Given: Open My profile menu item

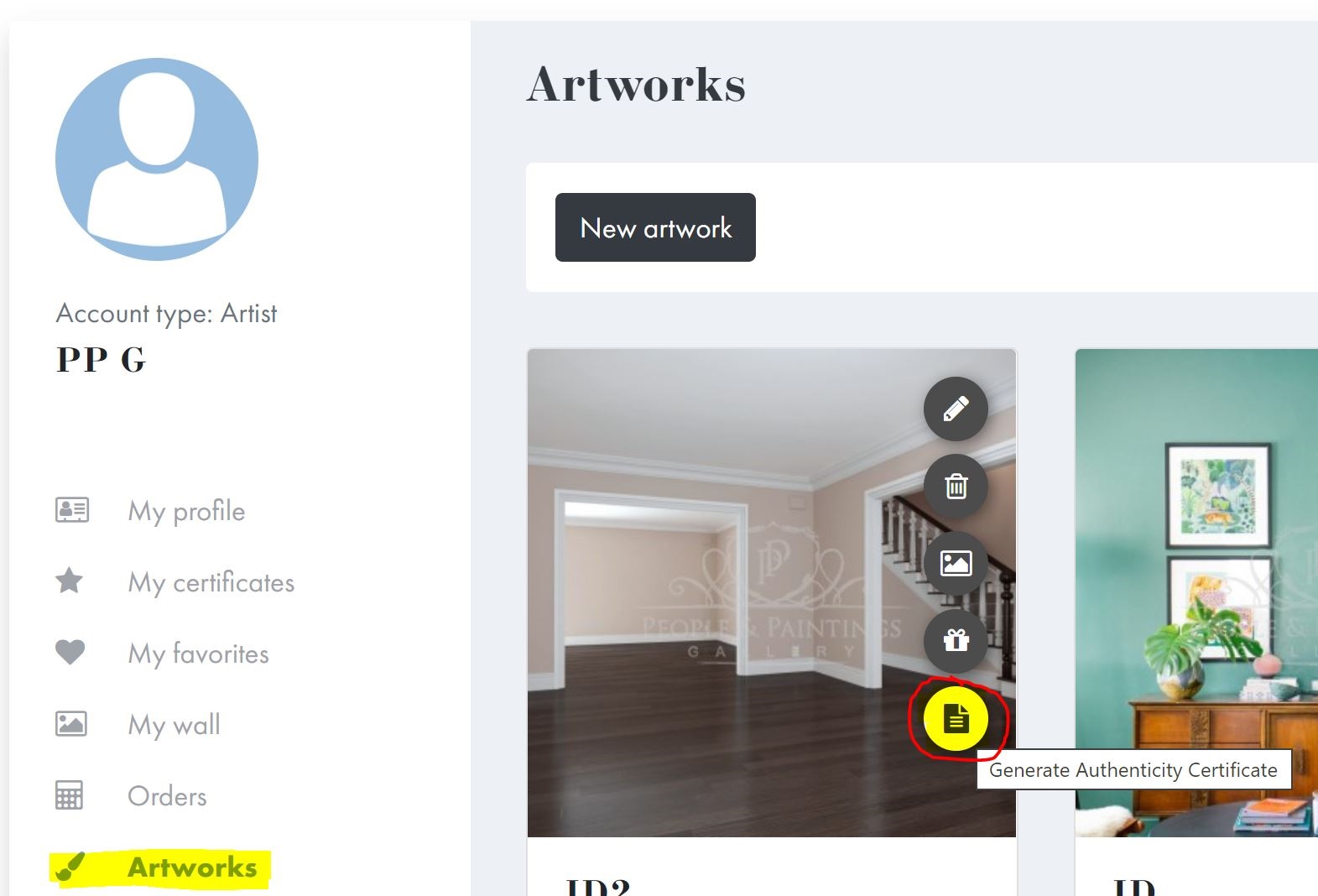Looking at the screenshot, I should (x=186, y=511).
